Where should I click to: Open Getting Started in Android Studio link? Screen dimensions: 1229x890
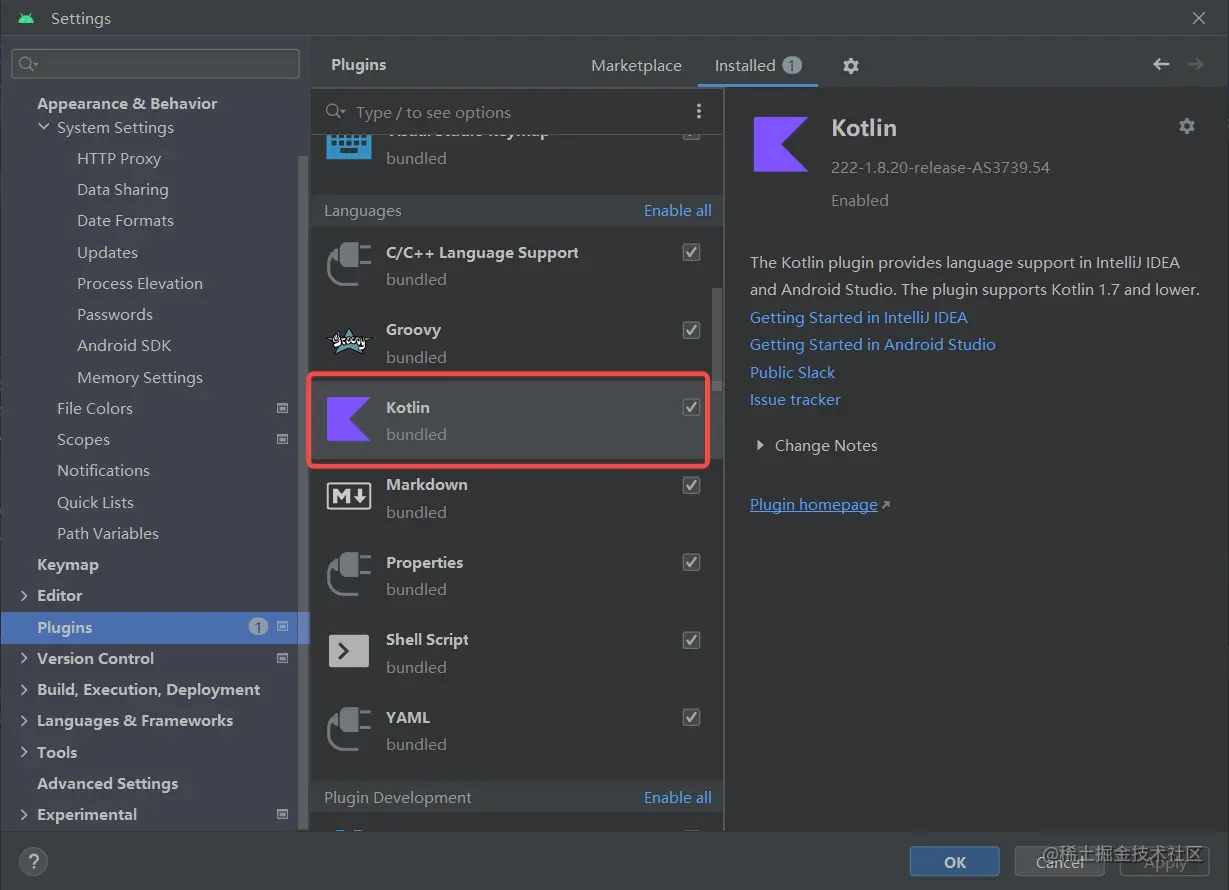(873, 344)
